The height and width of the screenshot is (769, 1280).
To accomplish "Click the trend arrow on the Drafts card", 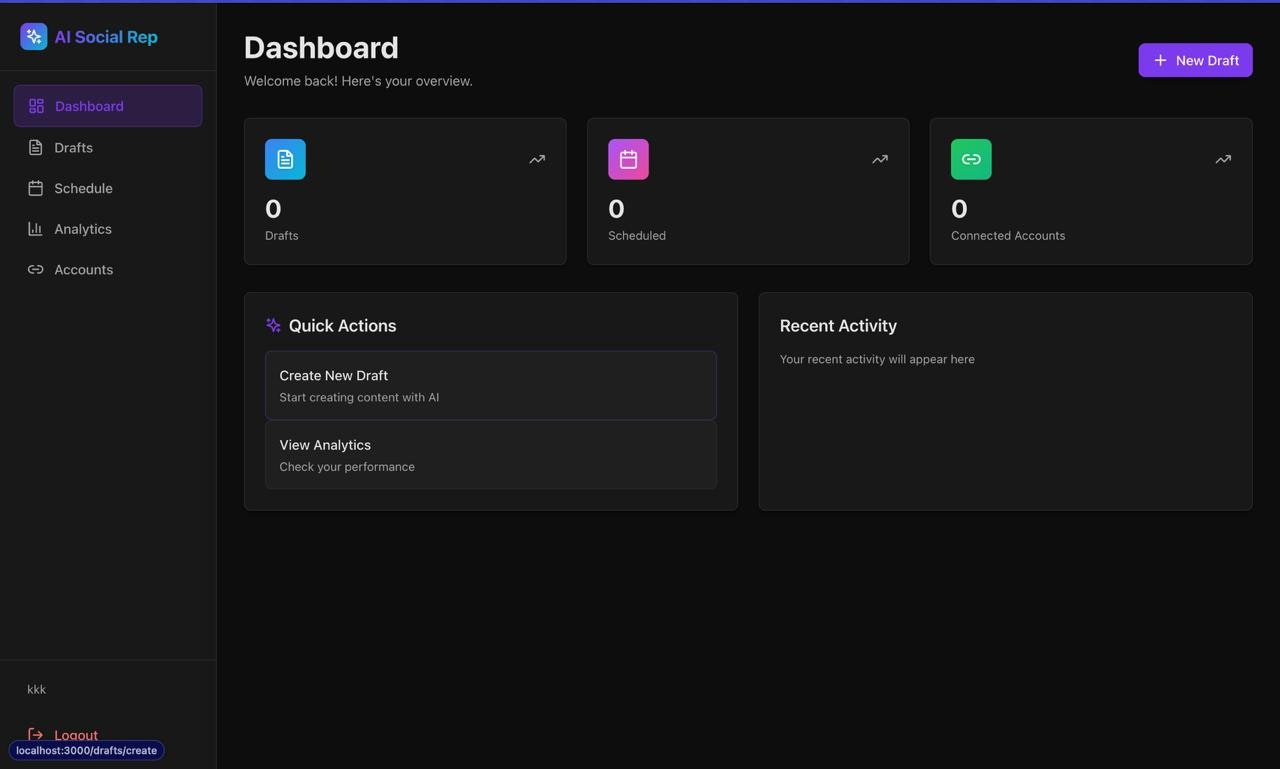I will tap(535, 158).
